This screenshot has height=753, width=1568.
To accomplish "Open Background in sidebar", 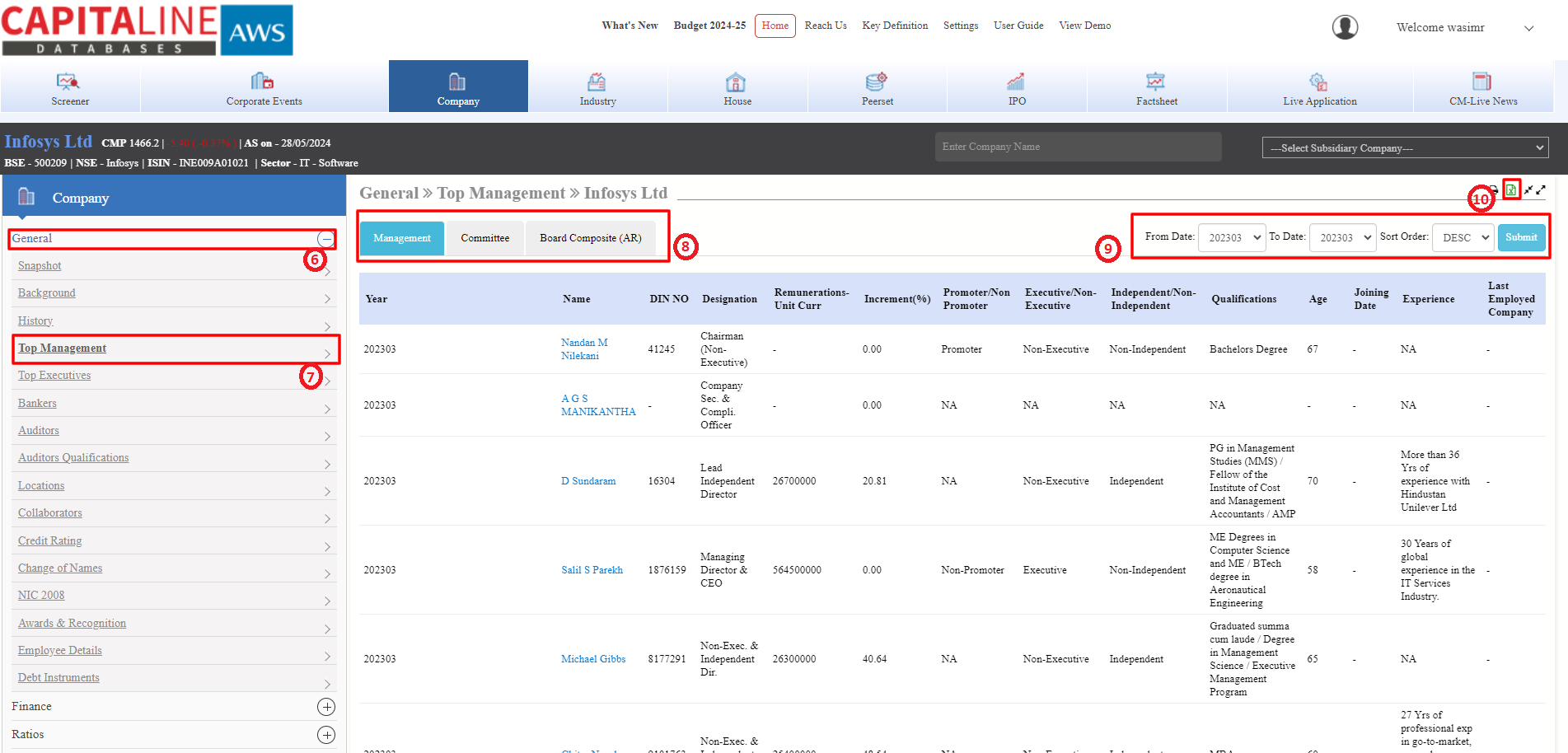I will [x=47, y=293].
